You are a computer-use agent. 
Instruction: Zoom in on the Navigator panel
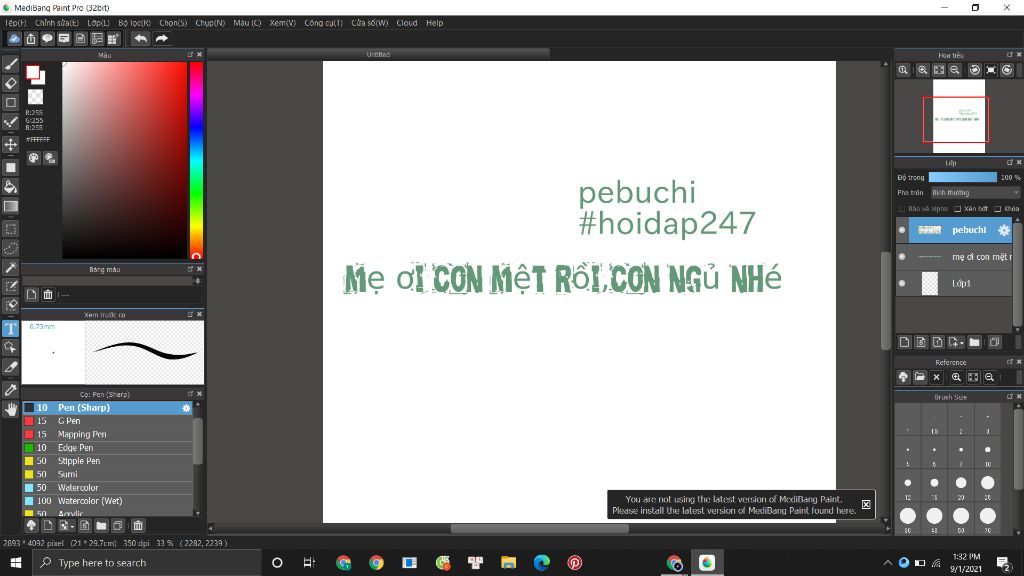coord(922,70)
